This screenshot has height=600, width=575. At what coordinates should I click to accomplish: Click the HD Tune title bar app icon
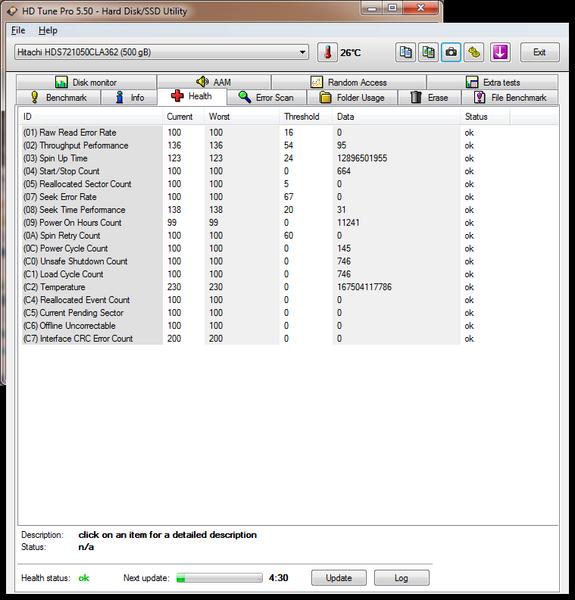[12, 11]
